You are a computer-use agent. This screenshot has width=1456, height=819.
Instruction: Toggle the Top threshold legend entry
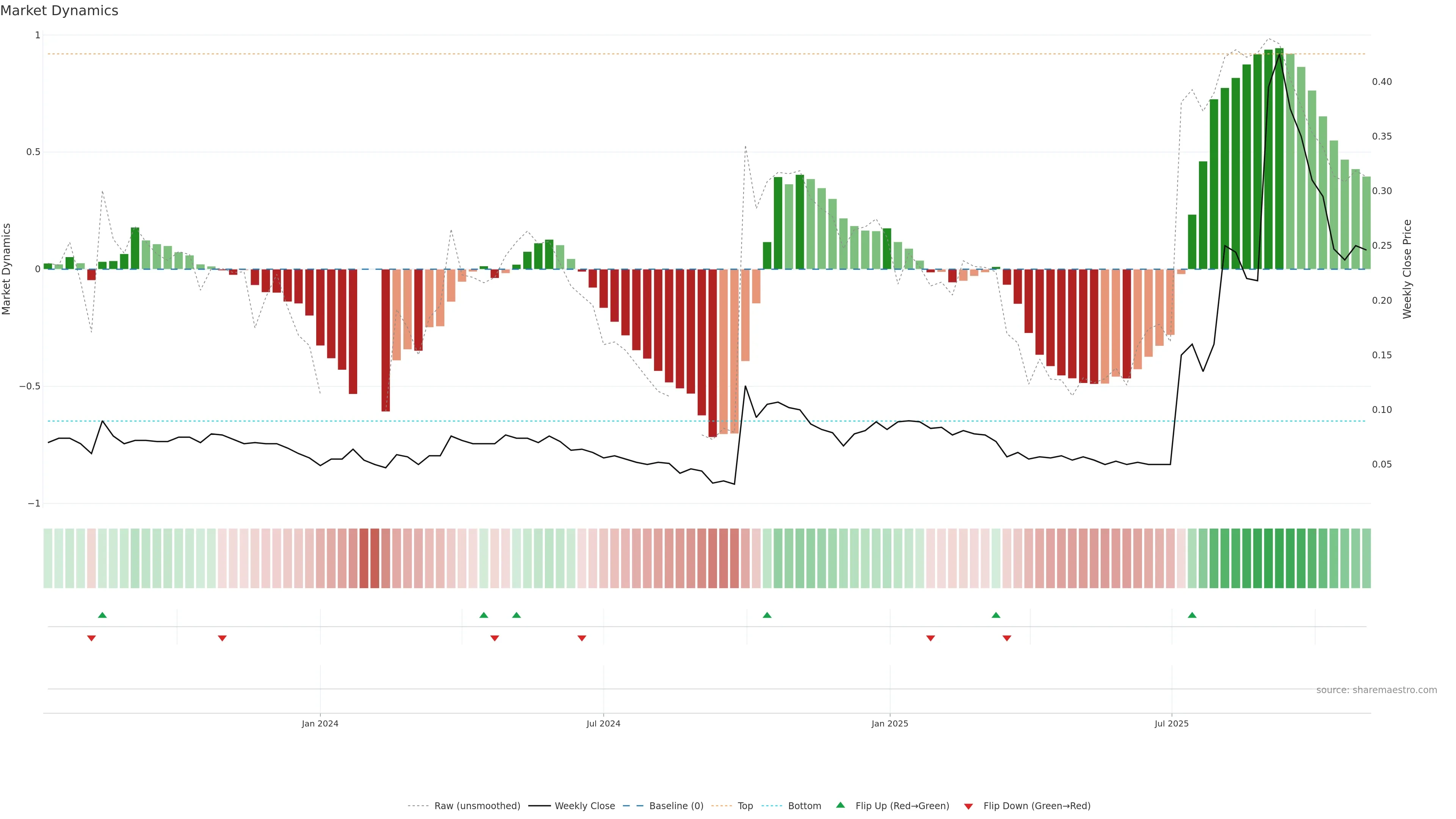745,806
